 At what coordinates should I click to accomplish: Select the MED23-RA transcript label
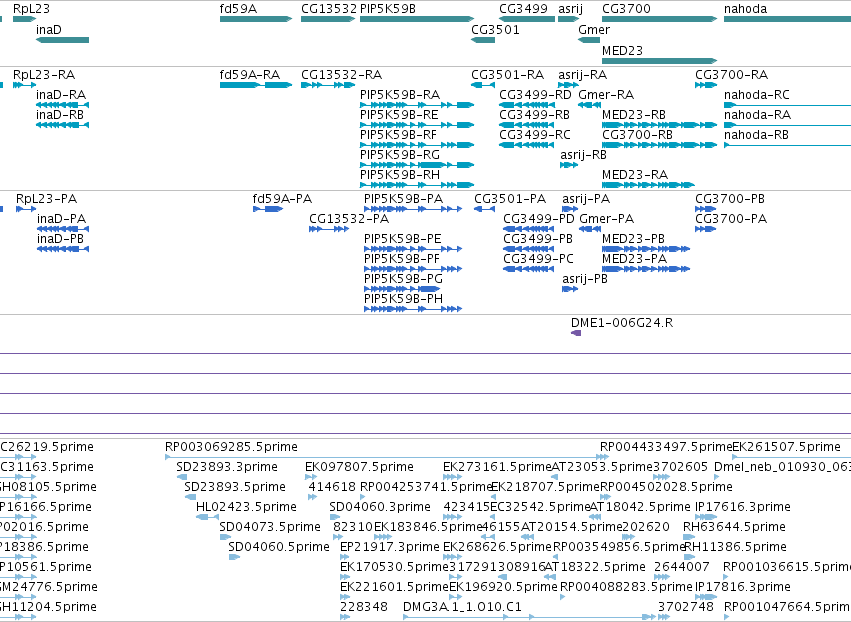pyautogui.click(x=634, y=175)
